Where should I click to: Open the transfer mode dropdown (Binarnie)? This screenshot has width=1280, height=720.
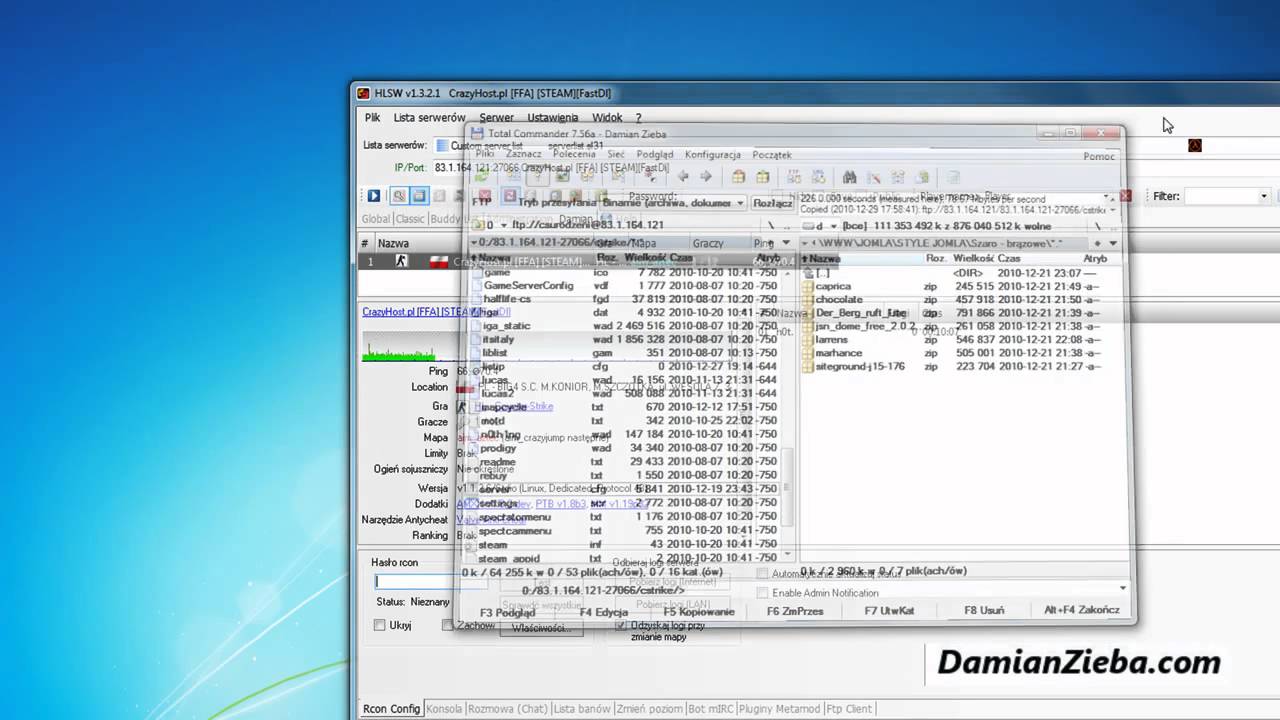pyautogui.click(x=740, y=203)
